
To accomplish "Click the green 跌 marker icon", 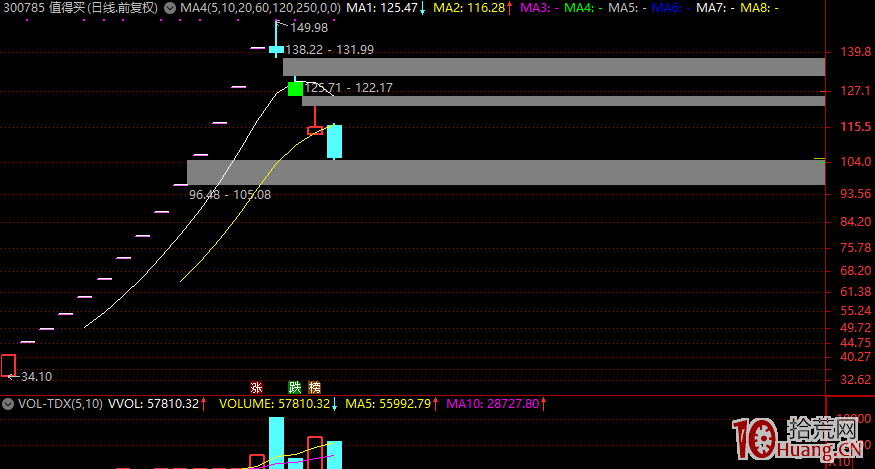I will point(294,387).
